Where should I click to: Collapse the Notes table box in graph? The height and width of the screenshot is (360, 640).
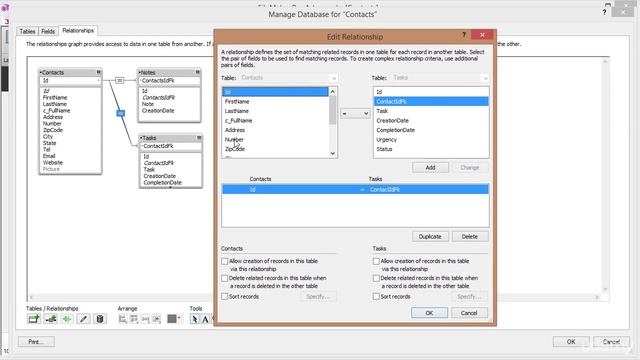coord(198,72)
